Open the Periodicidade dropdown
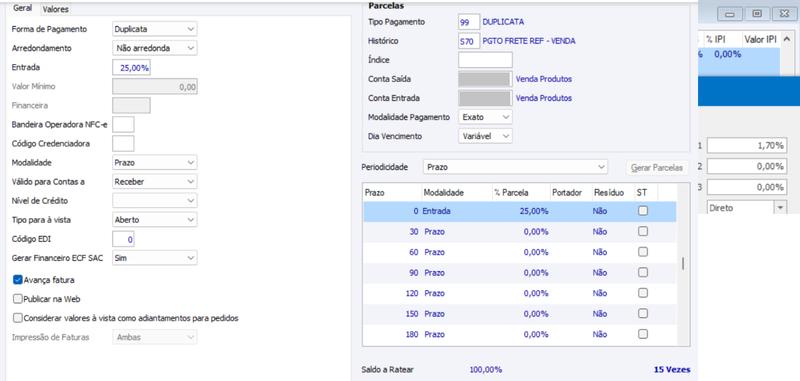The width and height of the screenshot is (800, 381). pyautogui.click(x=515, y=167)
